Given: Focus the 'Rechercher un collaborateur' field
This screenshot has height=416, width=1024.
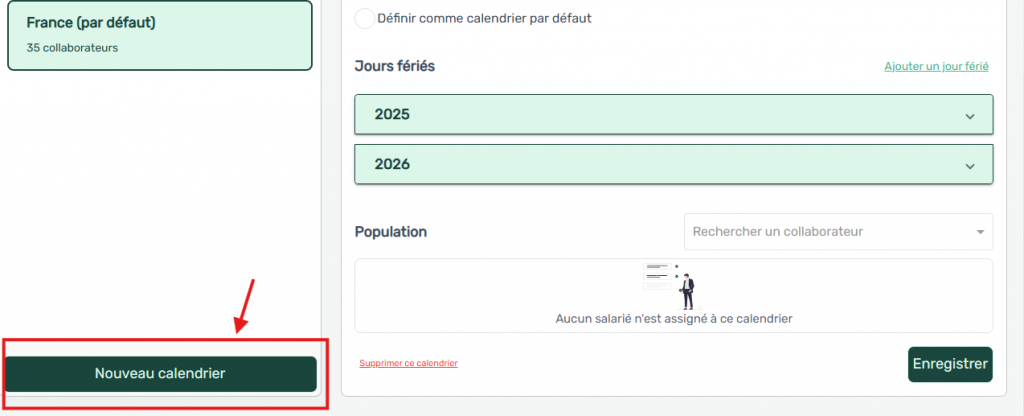Looking at the screenshot, I should (828, 232).
